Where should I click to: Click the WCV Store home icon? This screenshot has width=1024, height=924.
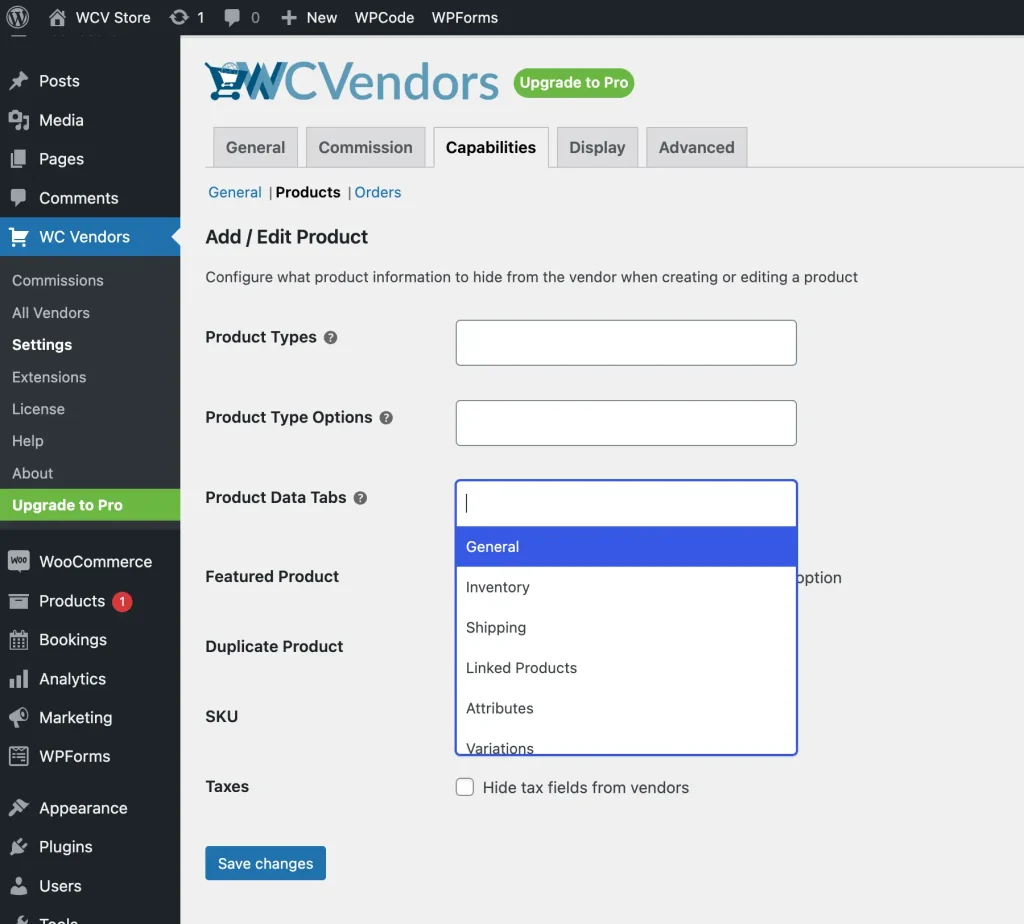coord(57,18)
